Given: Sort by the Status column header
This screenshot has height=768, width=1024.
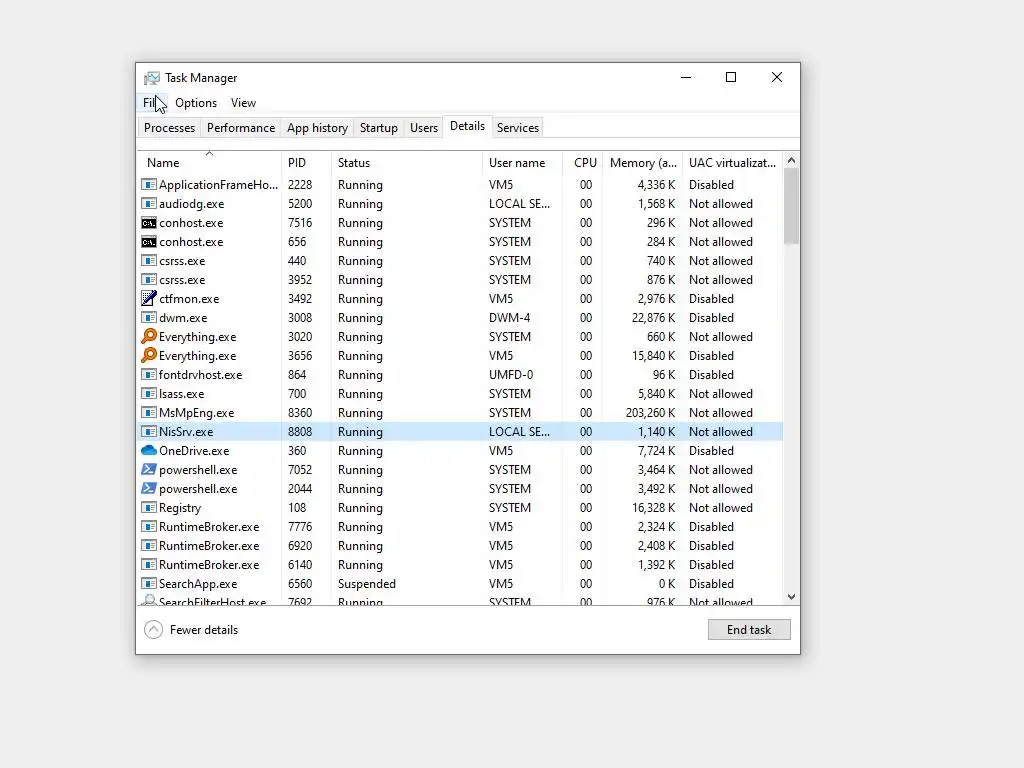Looking at the screenshot, I should click(406, 163).
